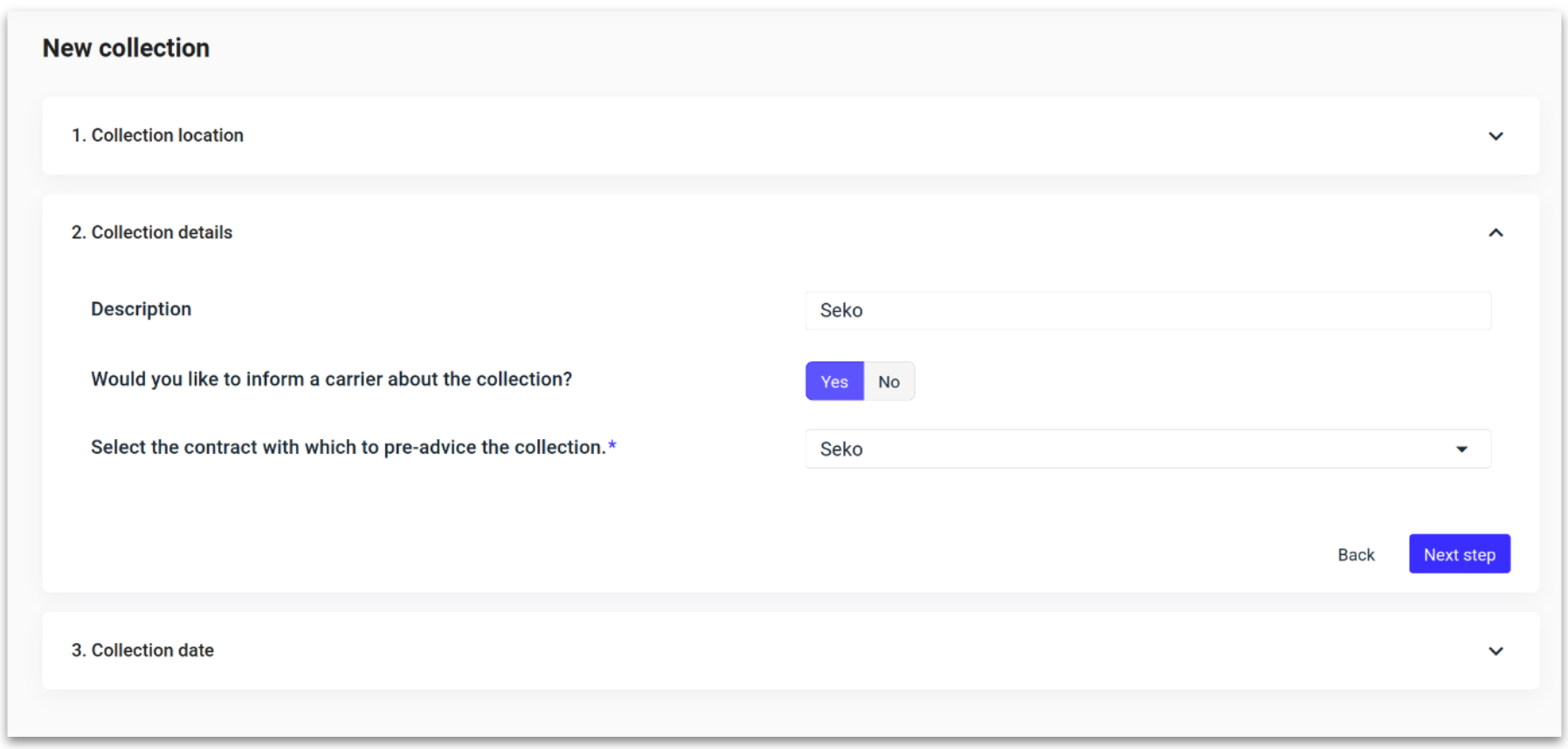The width and height of the screenshot is (1568, 749).
Task: Click the blue required asterisk after contract label
Action: tap(612, 446)
